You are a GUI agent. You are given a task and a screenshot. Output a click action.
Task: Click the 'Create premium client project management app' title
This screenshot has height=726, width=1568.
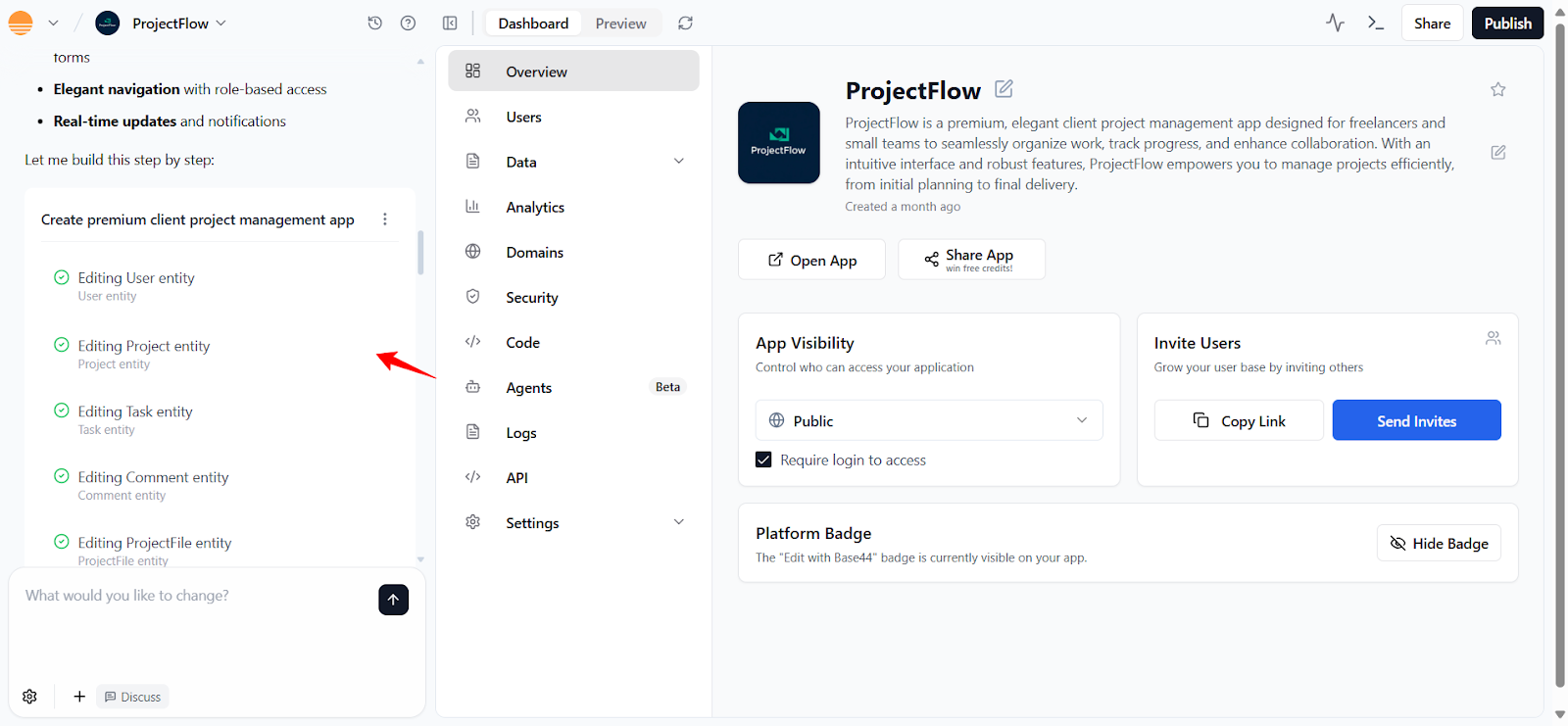click(x=198, y=219)
